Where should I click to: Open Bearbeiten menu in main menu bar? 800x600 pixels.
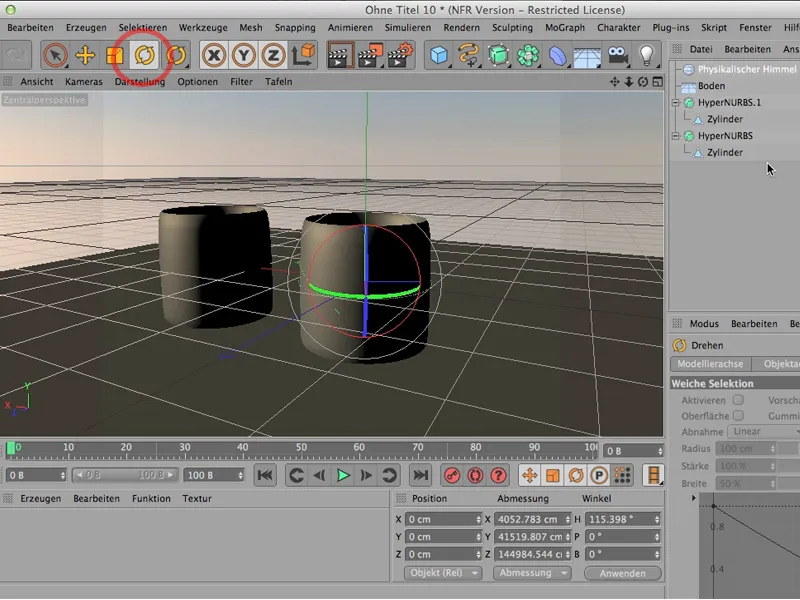[30, 28]
